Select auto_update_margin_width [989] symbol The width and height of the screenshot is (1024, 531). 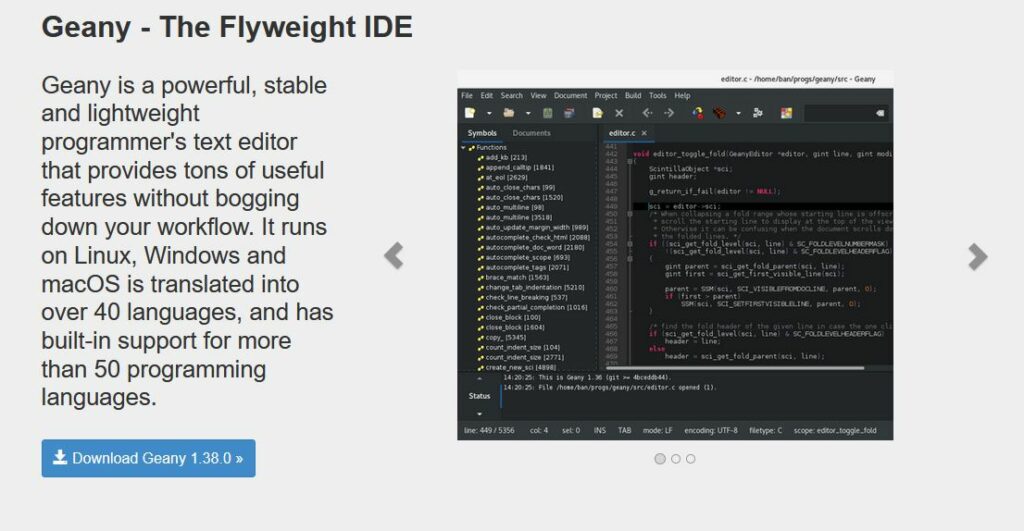tap(537, 227)
